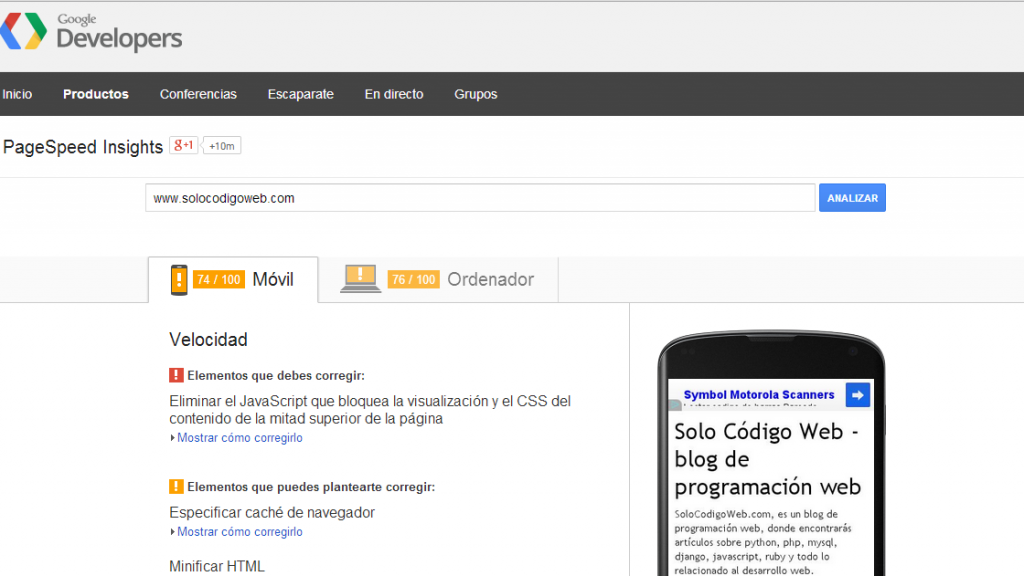
Task: Go to Conferencias in the navigation bar
Action: [x=198, y=94]
